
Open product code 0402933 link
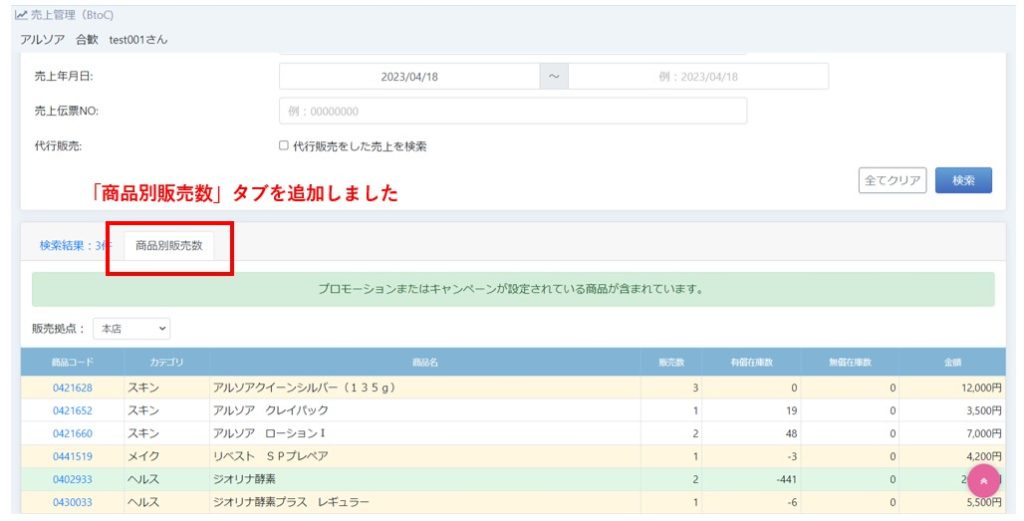[x=72, y=479]
